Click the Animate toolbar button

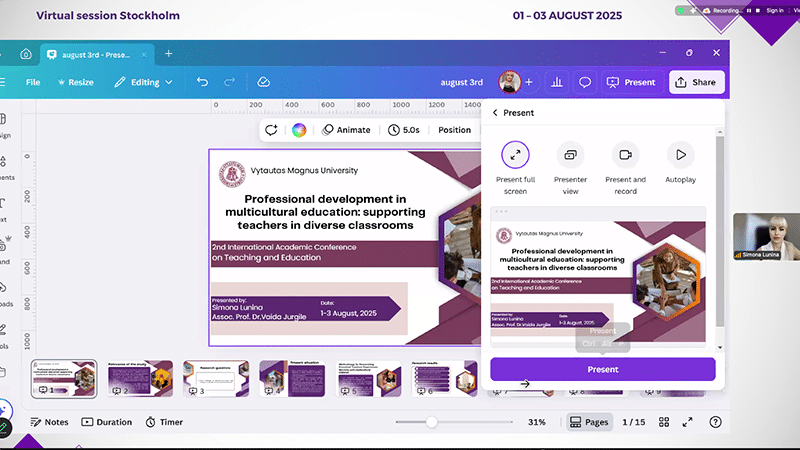(x=346, y=130)
